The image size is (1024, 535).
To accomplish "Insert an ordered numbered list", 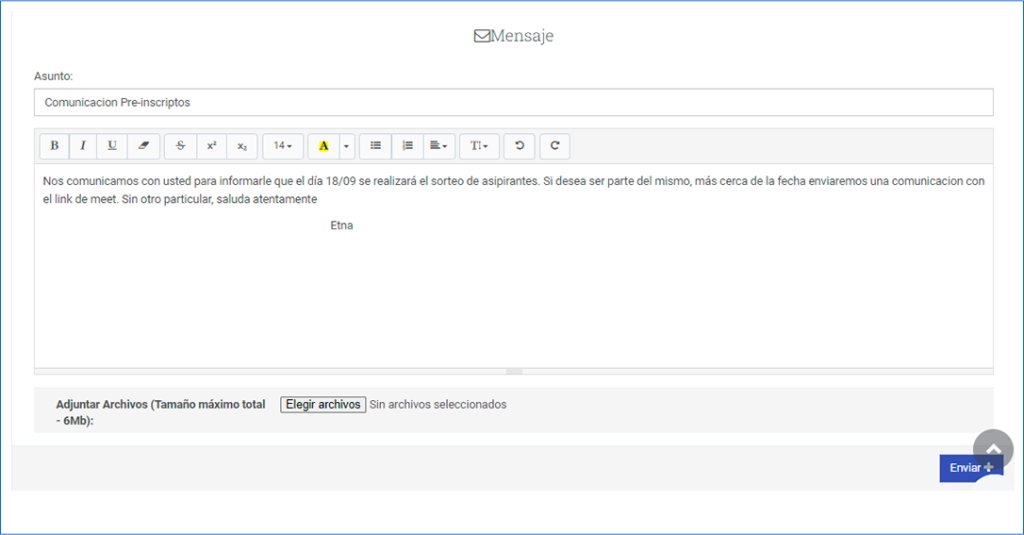I will (407, 146).
